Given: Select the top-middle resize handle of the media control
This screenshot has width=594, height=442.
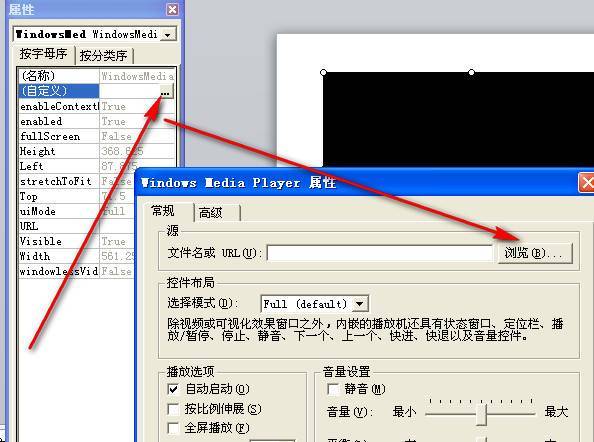Looking at the screenshot, I should pos(471,72).
